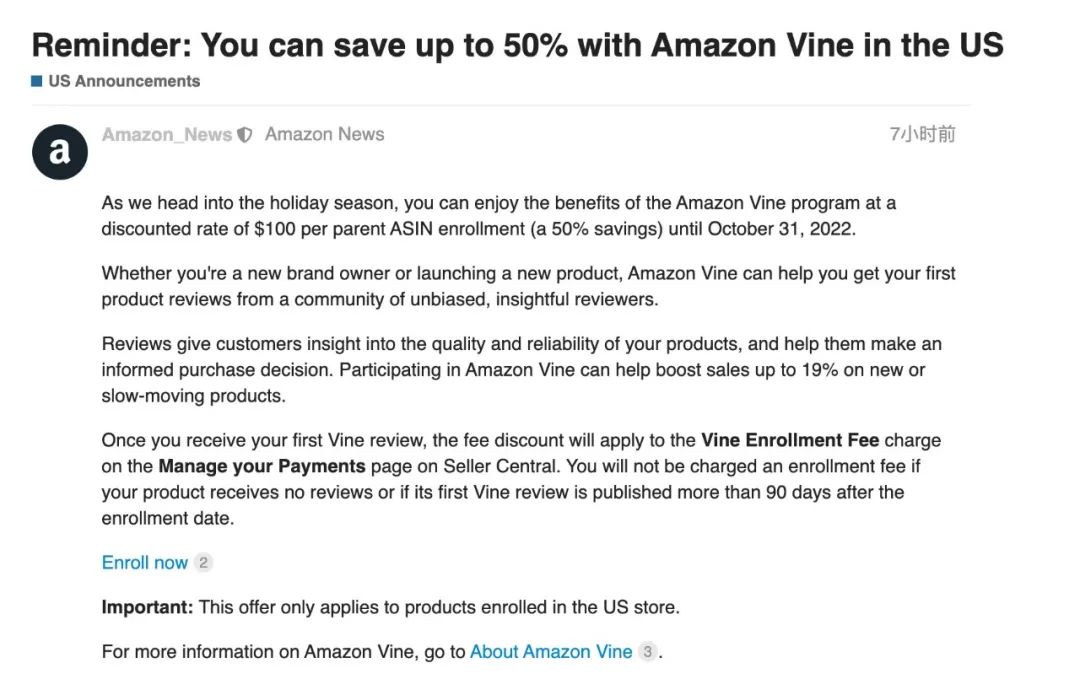Click the bold Important: label

[x=147, y=607]
